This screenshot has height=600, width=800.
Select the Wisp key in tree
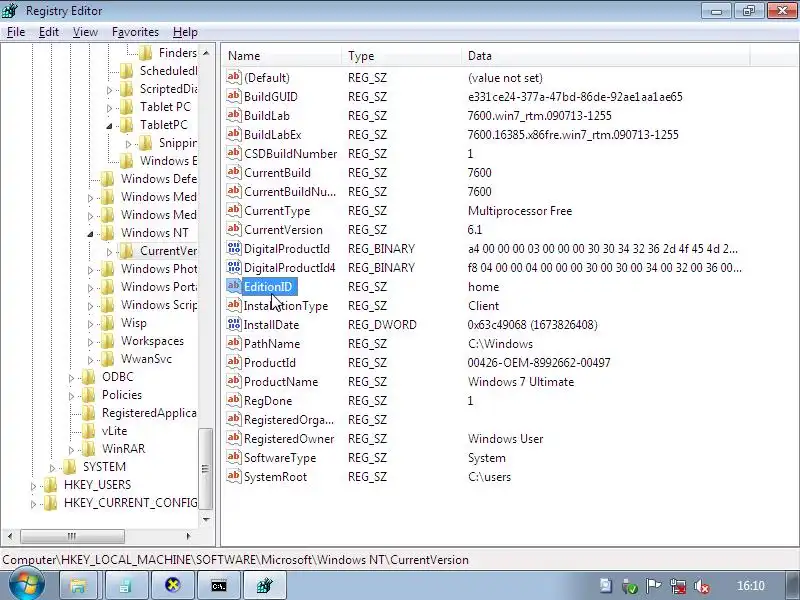(x=134, y=323)
